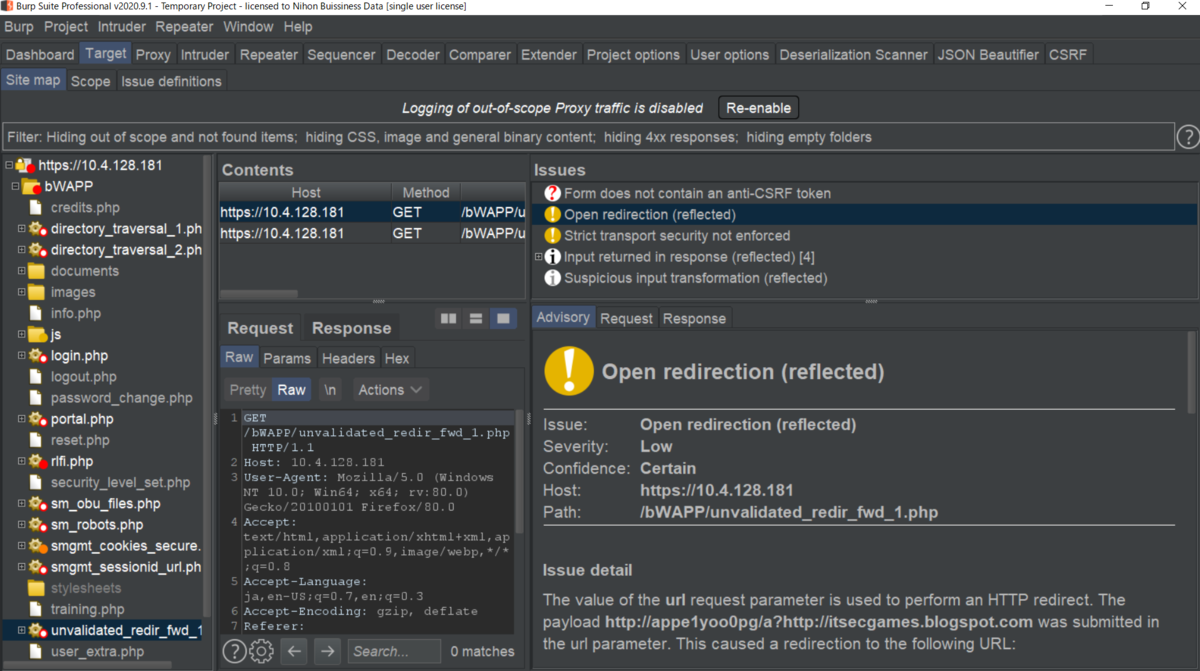The image size is (1200, 671).
Task: Expand the images folder node
Action: click(21, 292)
